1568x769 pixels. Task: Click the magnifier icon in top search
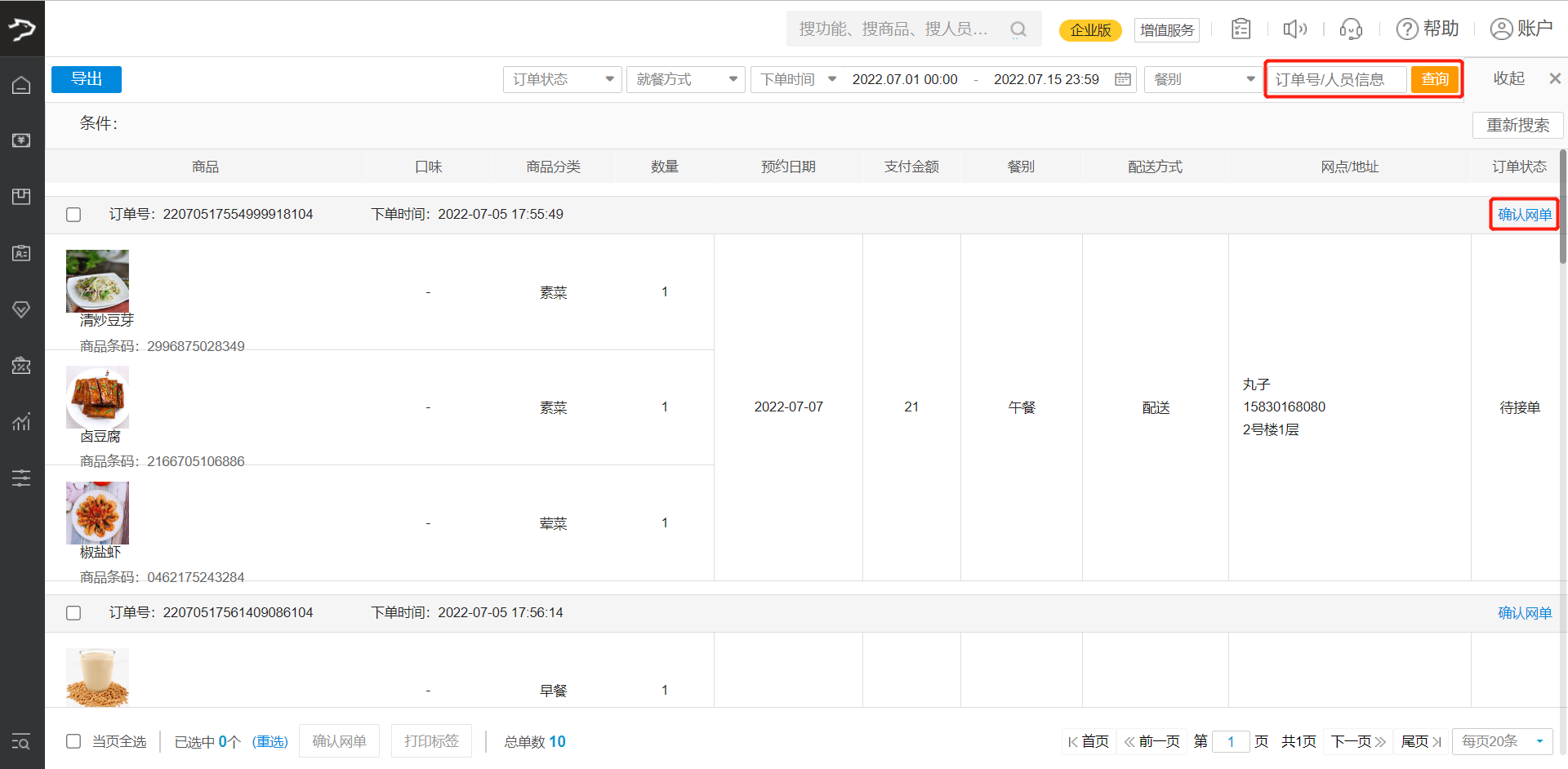[x=1018, y=29]
